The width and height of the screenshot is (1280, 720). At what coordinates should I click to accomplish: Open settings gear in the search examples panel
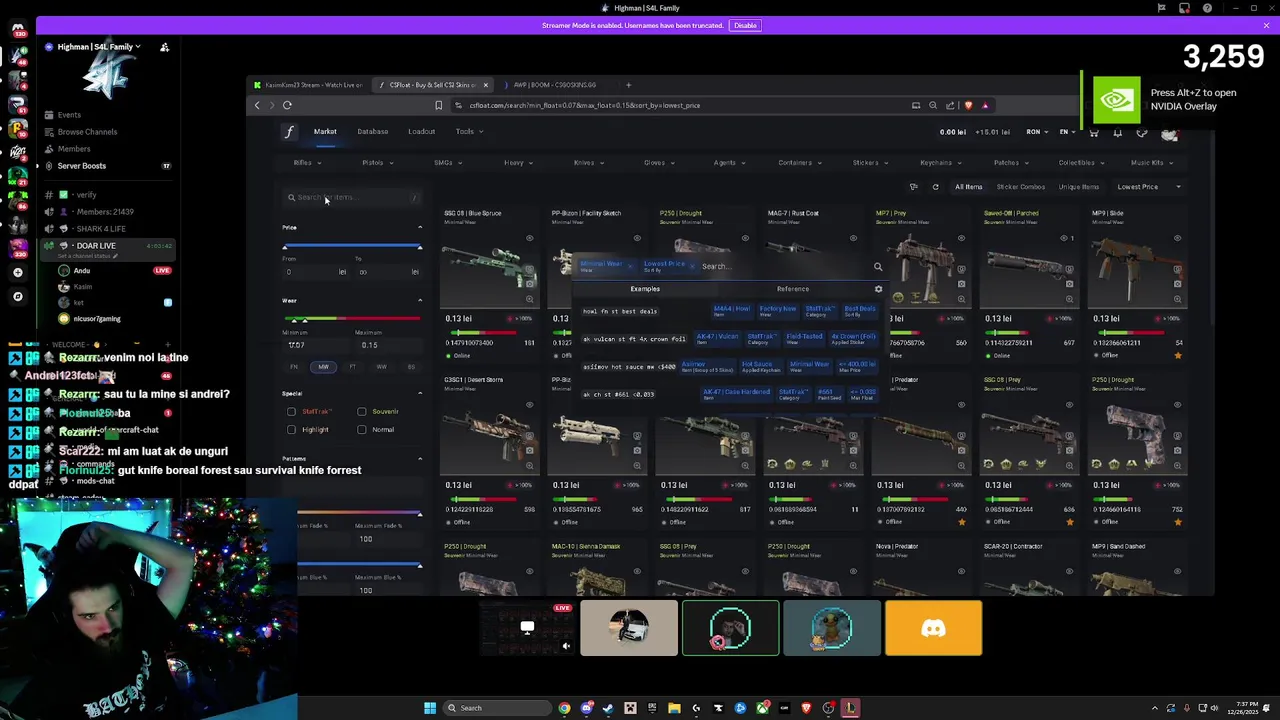point(878,289)
